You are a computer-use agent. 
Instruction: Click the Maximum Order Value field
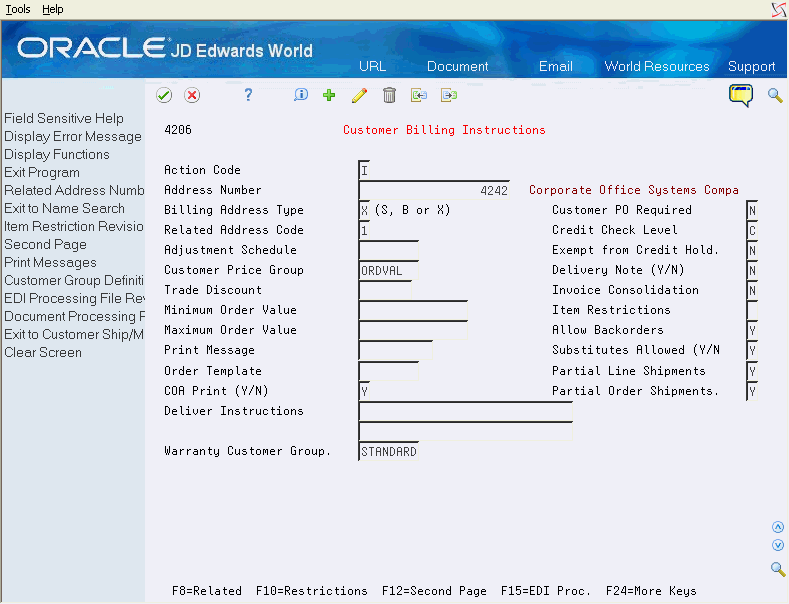click(x=413, y=331)
